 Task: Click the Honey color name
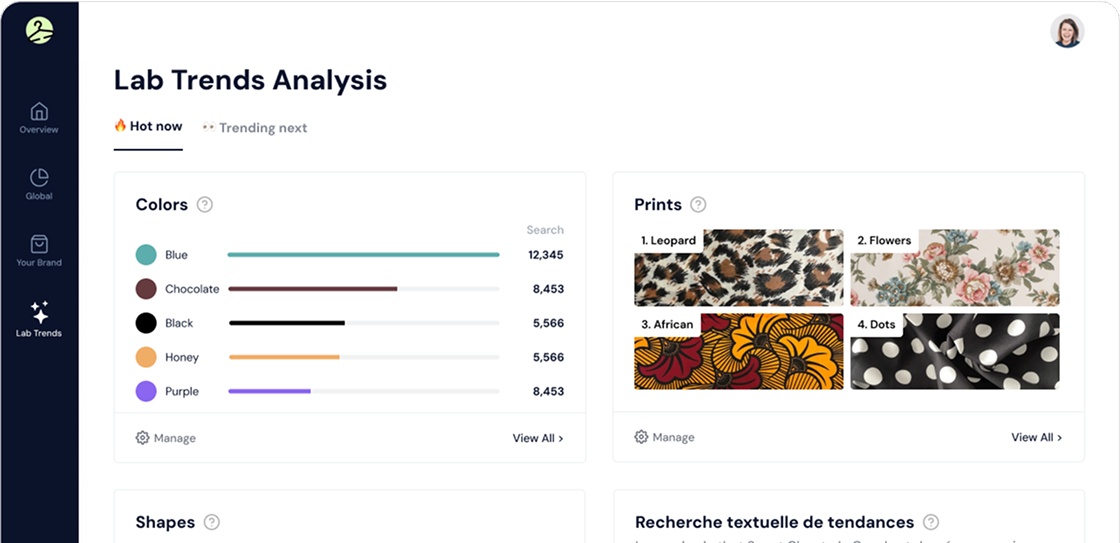pos(182,357)
